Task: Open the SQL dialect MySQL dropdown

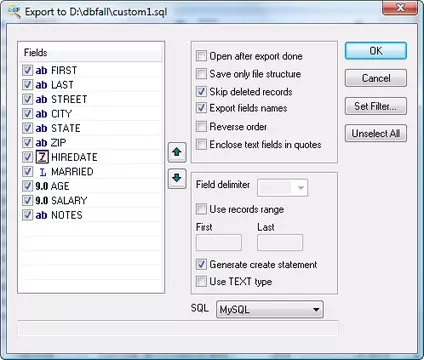Action: 270,309
